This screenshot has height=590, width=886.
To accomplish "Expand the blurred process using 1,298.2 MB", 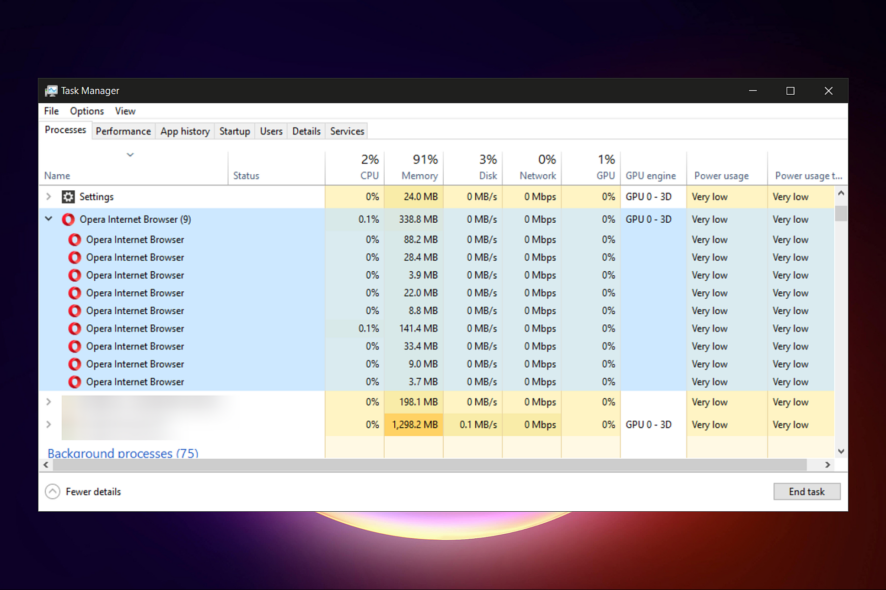I will click(x=49, y=424).
